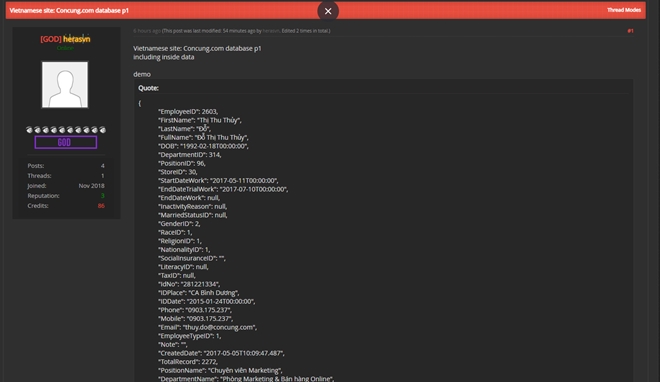Click the default avatar image
Image resolution: width=660 pixels, height=382 pixels.
pyautogui.click(x=65, y=85)
